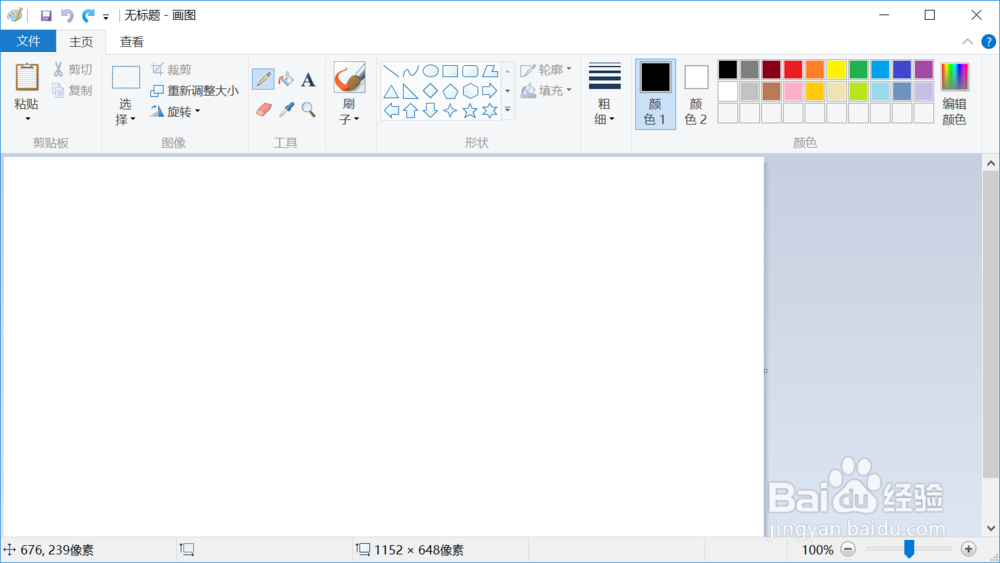Viewport: 1000px width, 563px height.
Task: Switch to the View tab
Action: click(x=131, y=41)
